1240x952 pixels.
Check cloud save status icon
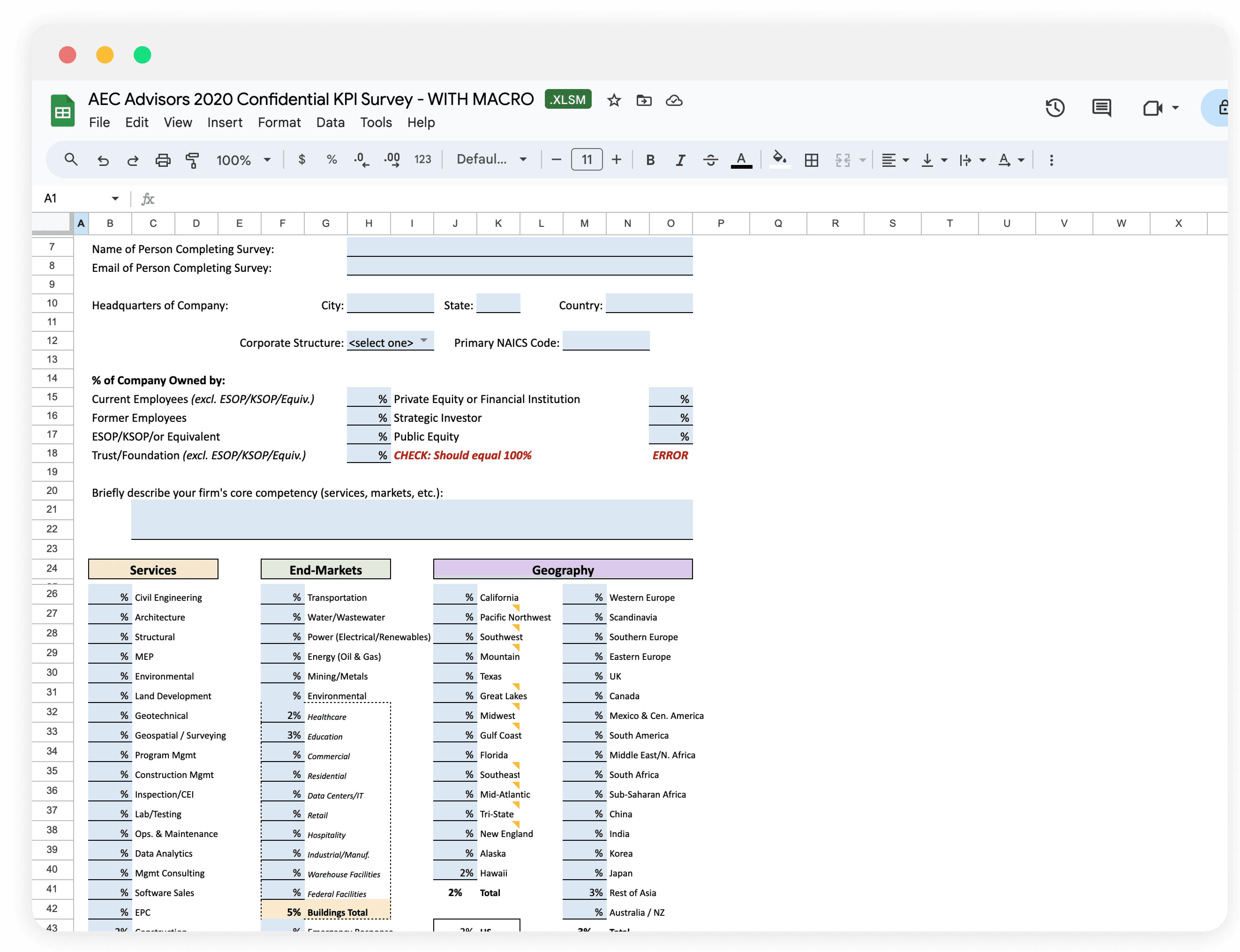[674, 100]
